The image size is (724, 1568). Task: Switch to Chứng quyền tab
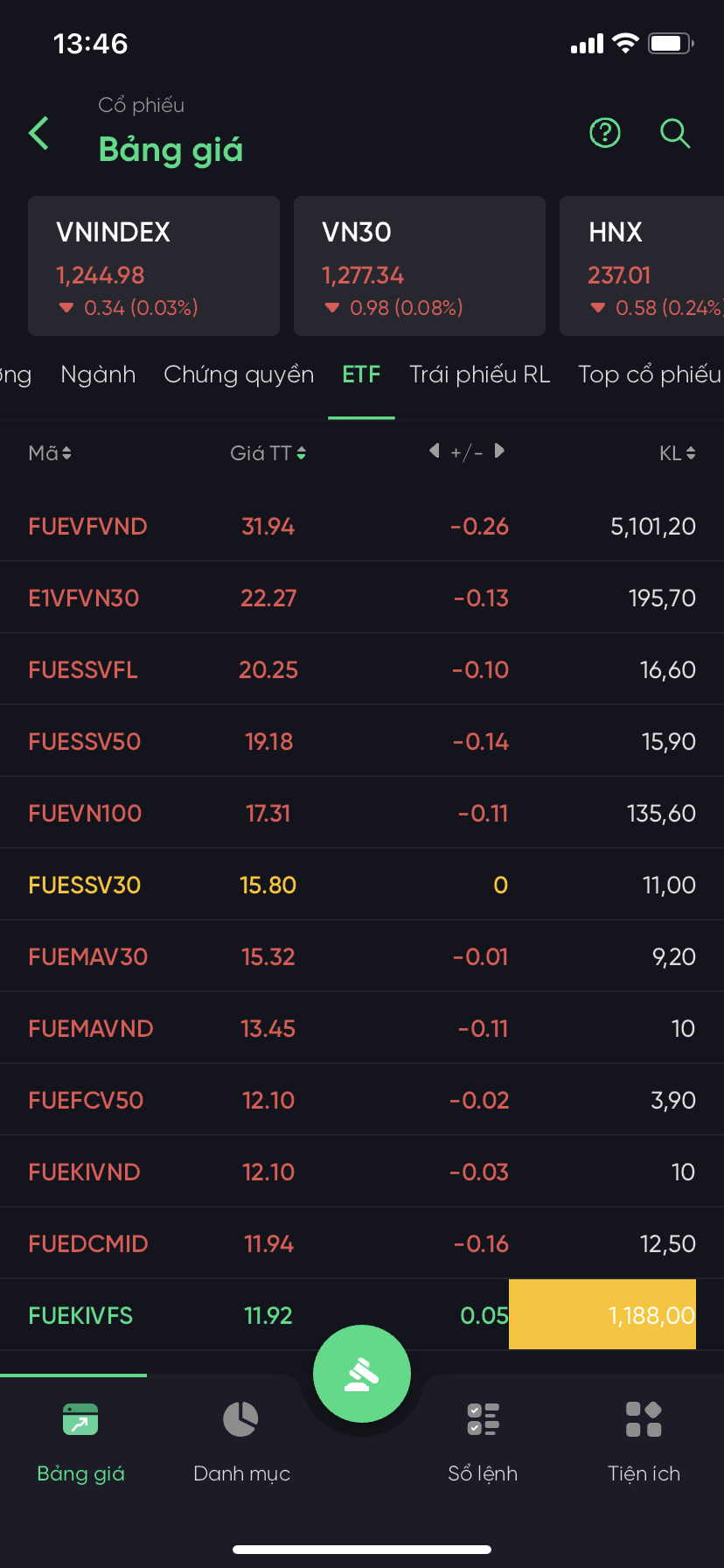[239, 374]
